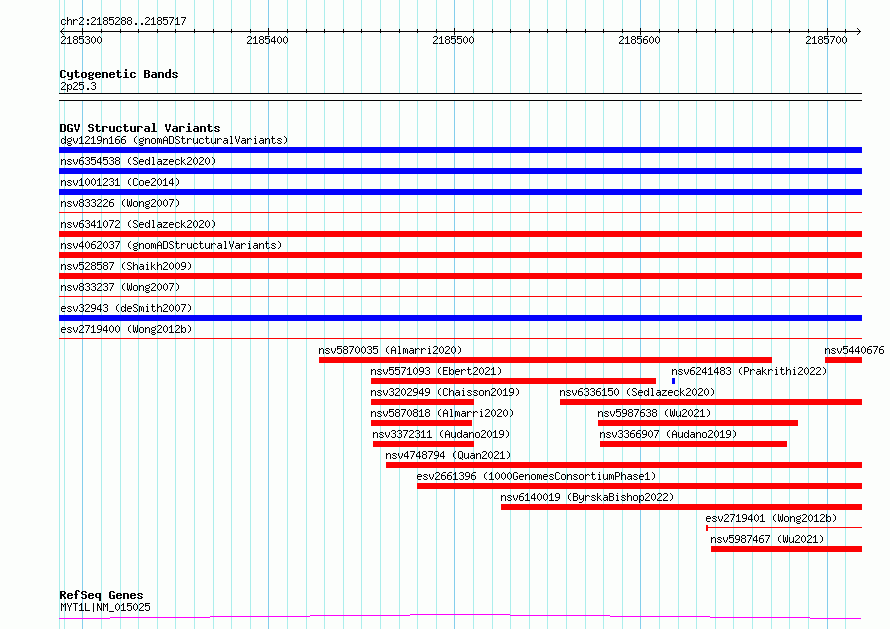890x629 pixels.
Task: Open the nsv6336150 (Sedlazeck2020) variant label
Action: pyautogui.click(x=637, y=392)
